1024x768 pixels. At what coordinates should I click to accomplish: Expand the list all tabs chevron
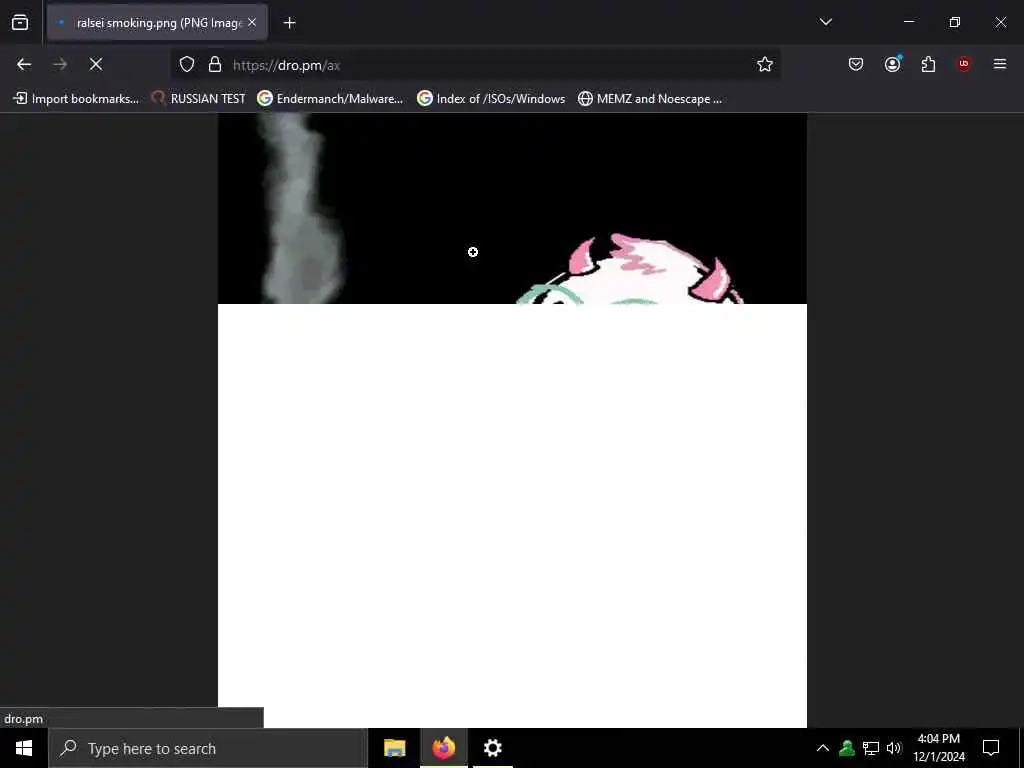pyautogui.click(x=825, y=22)
